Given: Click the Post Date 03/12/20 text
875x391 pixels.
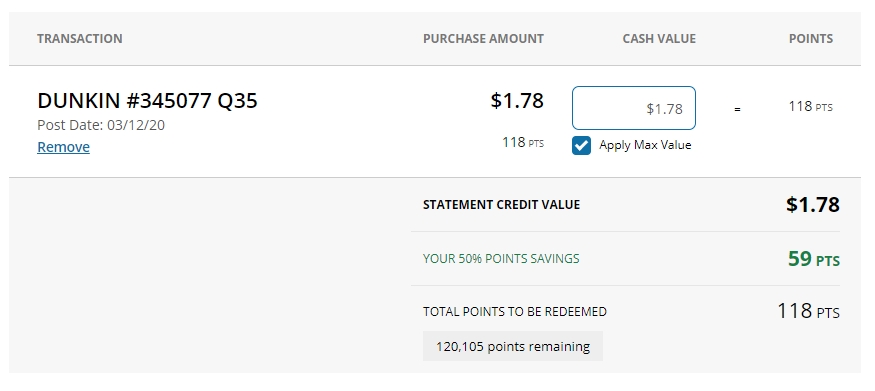Looking at the screenshot, I should point(101,125).
